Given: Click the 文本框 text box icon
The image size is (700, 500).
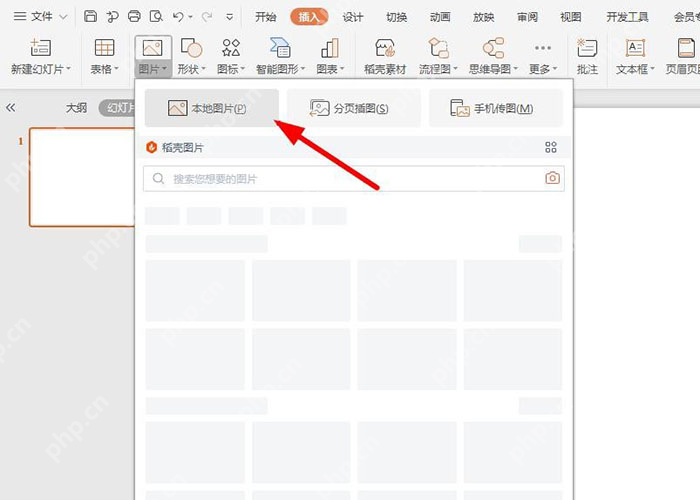Looking at the screenshot, I should click(635, 48).
